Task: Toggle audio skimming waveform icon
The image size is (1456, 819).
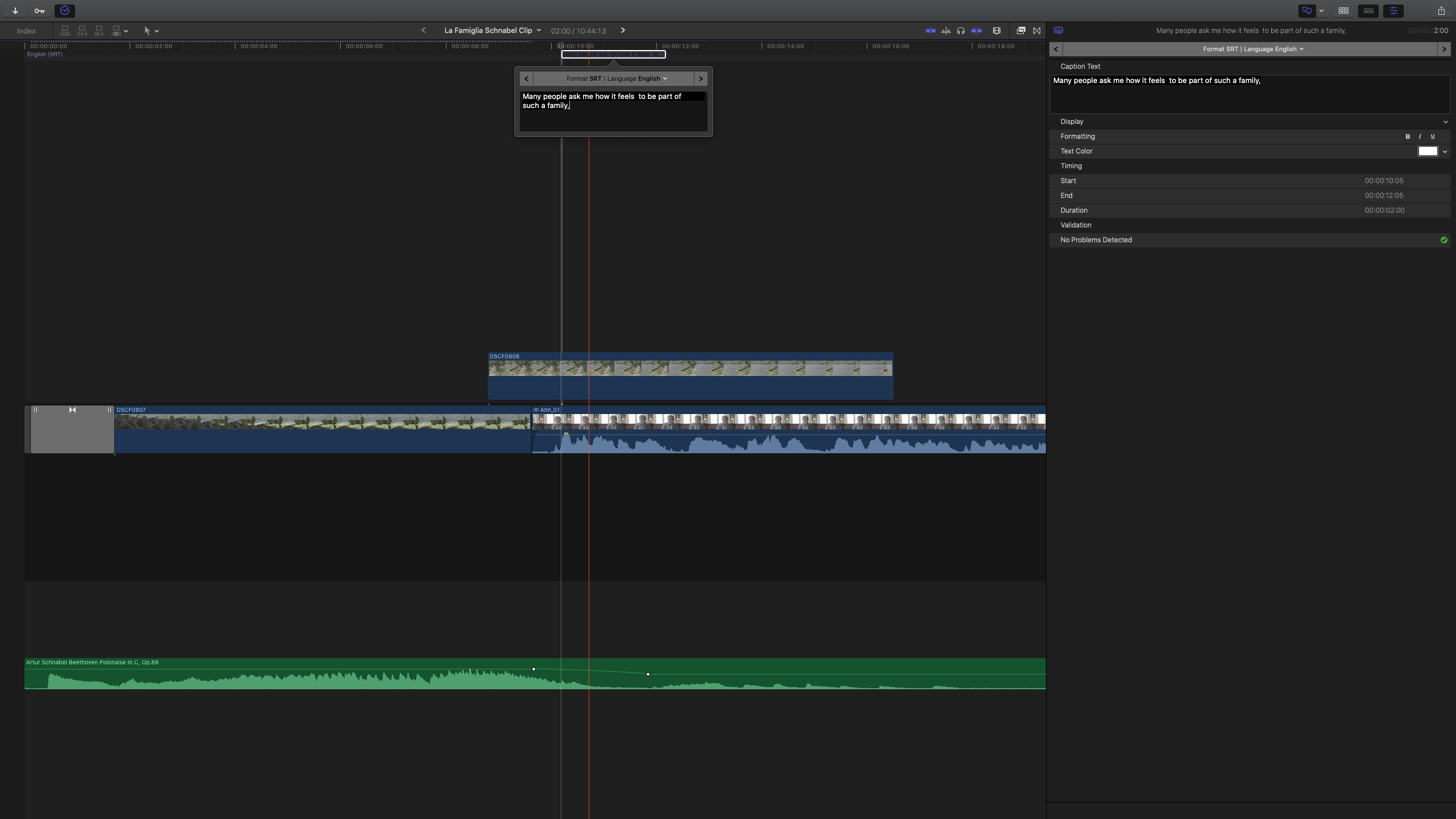Action: click(946, 31)
